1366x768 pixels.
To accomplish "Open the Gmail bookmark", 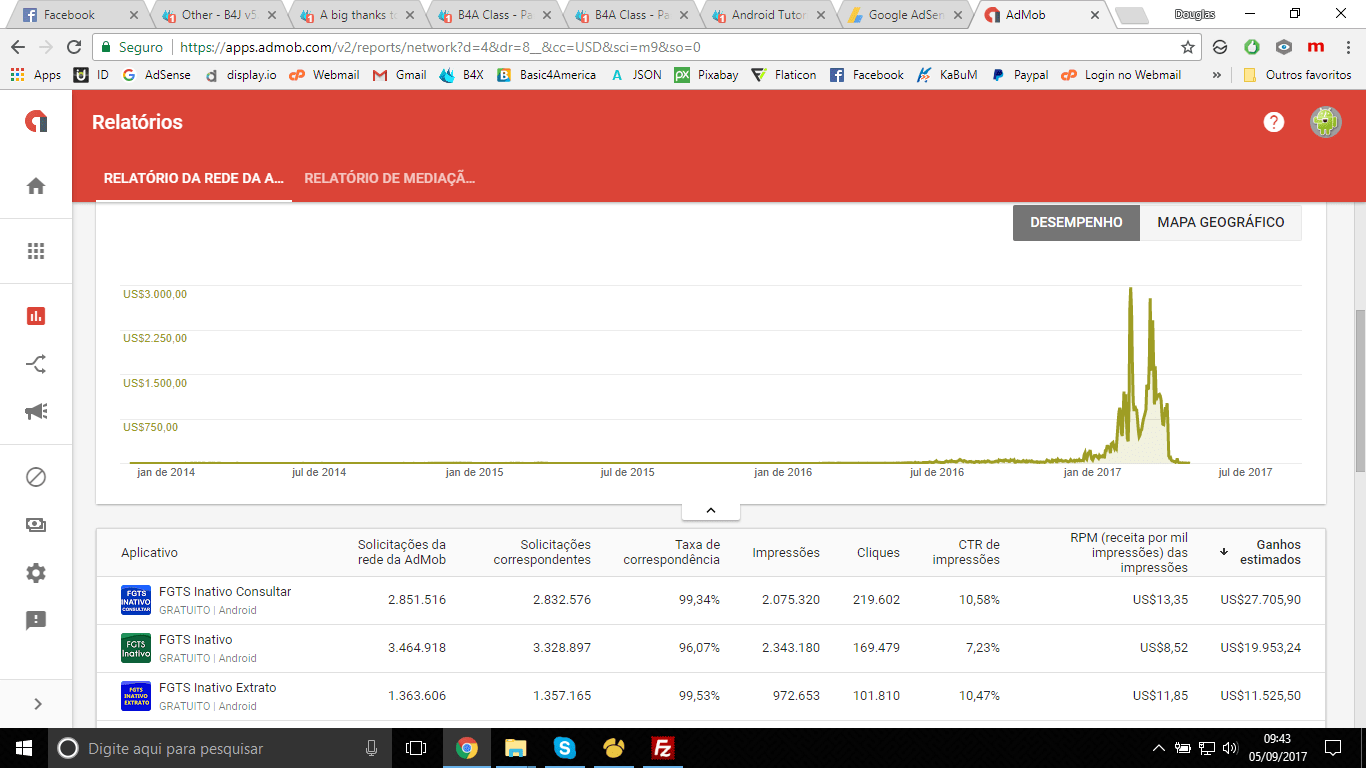I will point(400,75).
